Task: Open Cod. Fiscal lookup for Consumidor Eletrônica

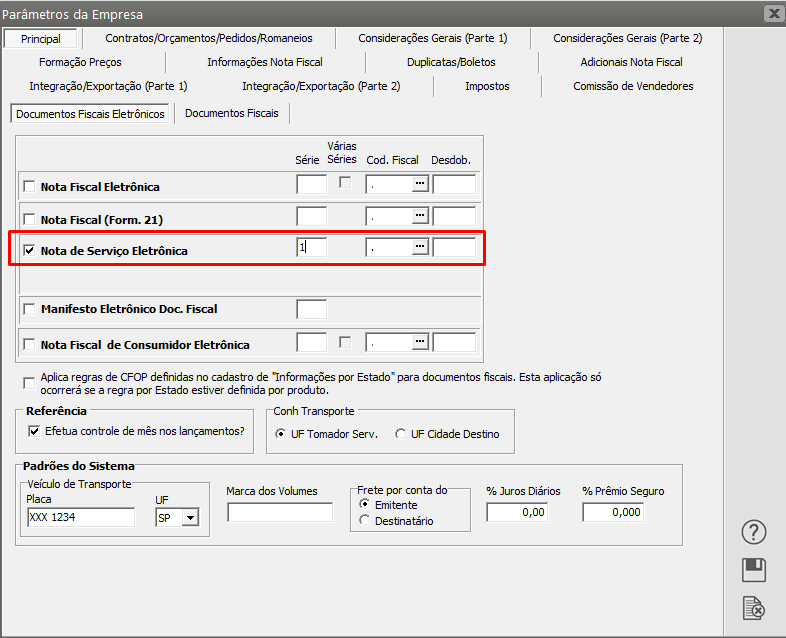Action: (421, 342)
